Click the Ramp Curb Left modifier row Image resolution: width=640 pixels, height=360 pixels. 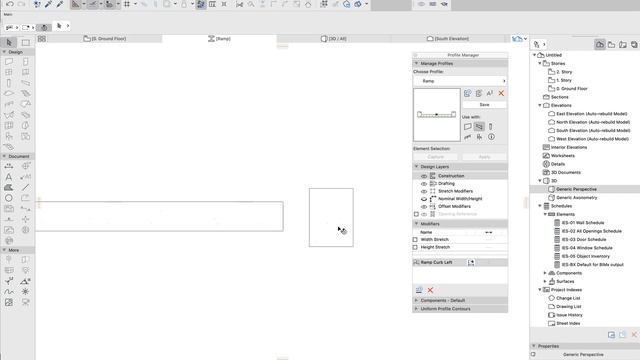pyautogui.click(x=460, y=262)
